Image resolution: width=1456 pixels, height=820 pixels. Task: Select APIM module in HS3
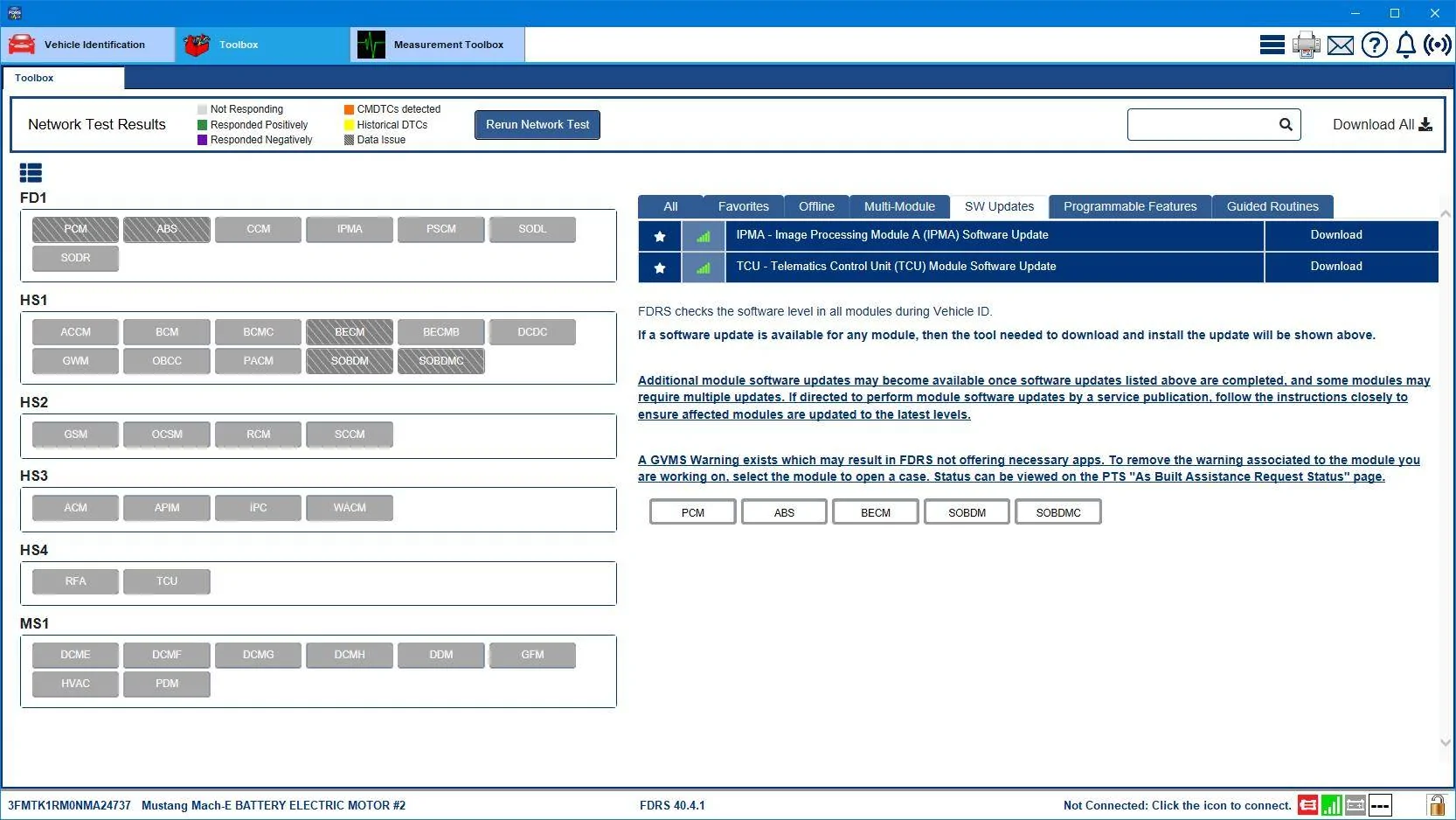167,508
